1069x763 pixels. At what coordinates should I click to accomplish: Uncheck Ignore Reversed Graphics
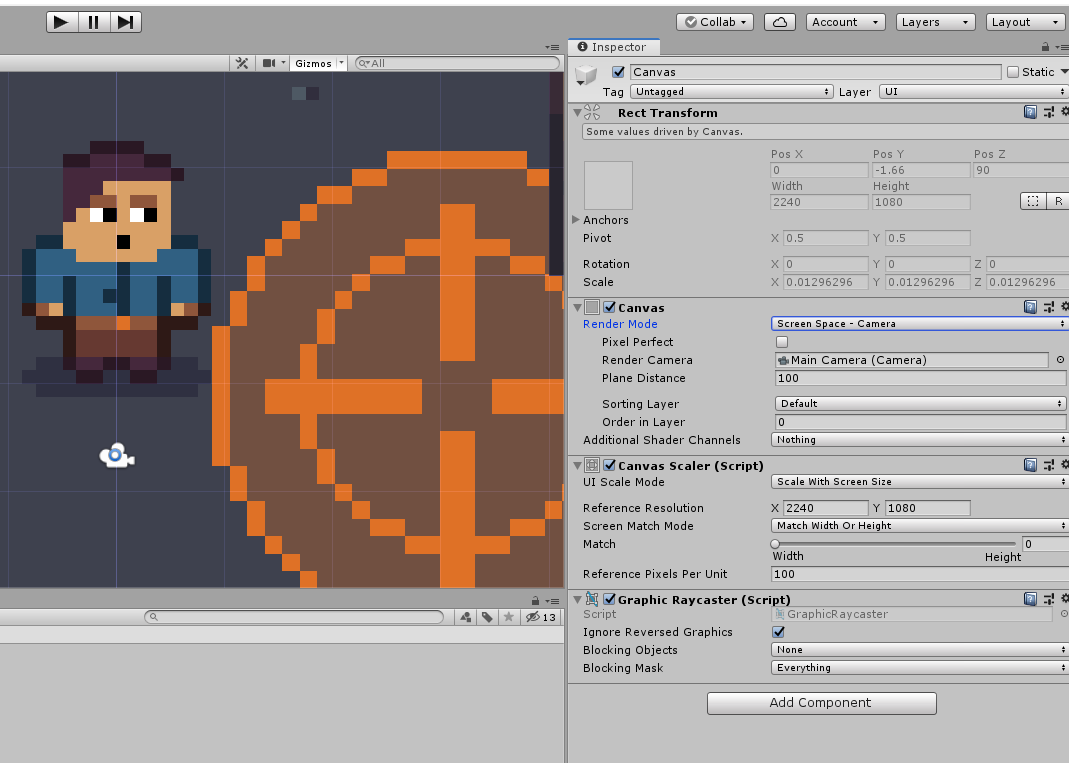(x=778, y=632)
